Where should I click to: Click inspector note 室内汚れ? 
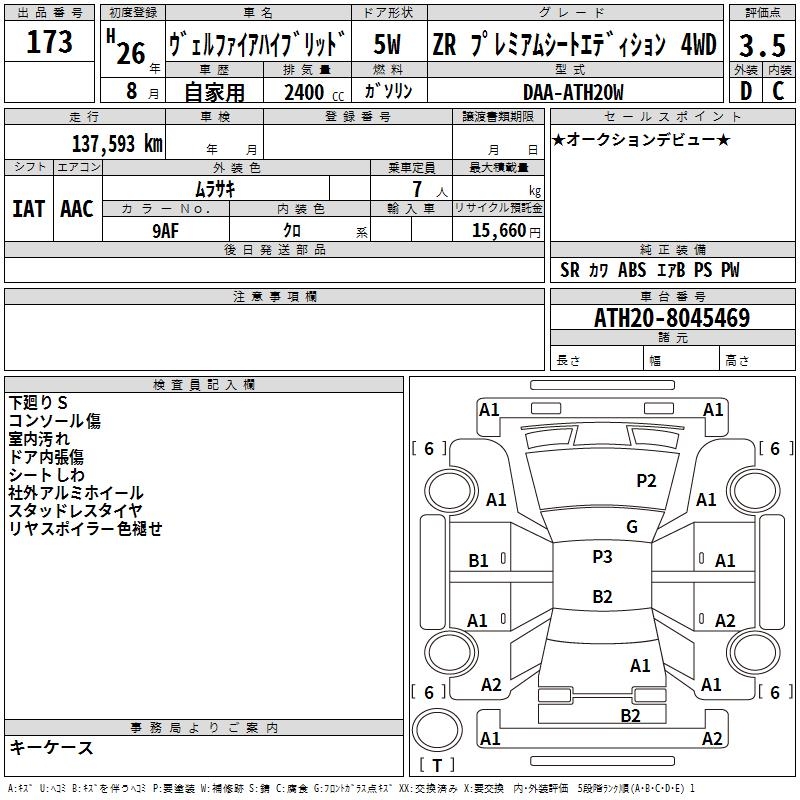coord(39,439)
